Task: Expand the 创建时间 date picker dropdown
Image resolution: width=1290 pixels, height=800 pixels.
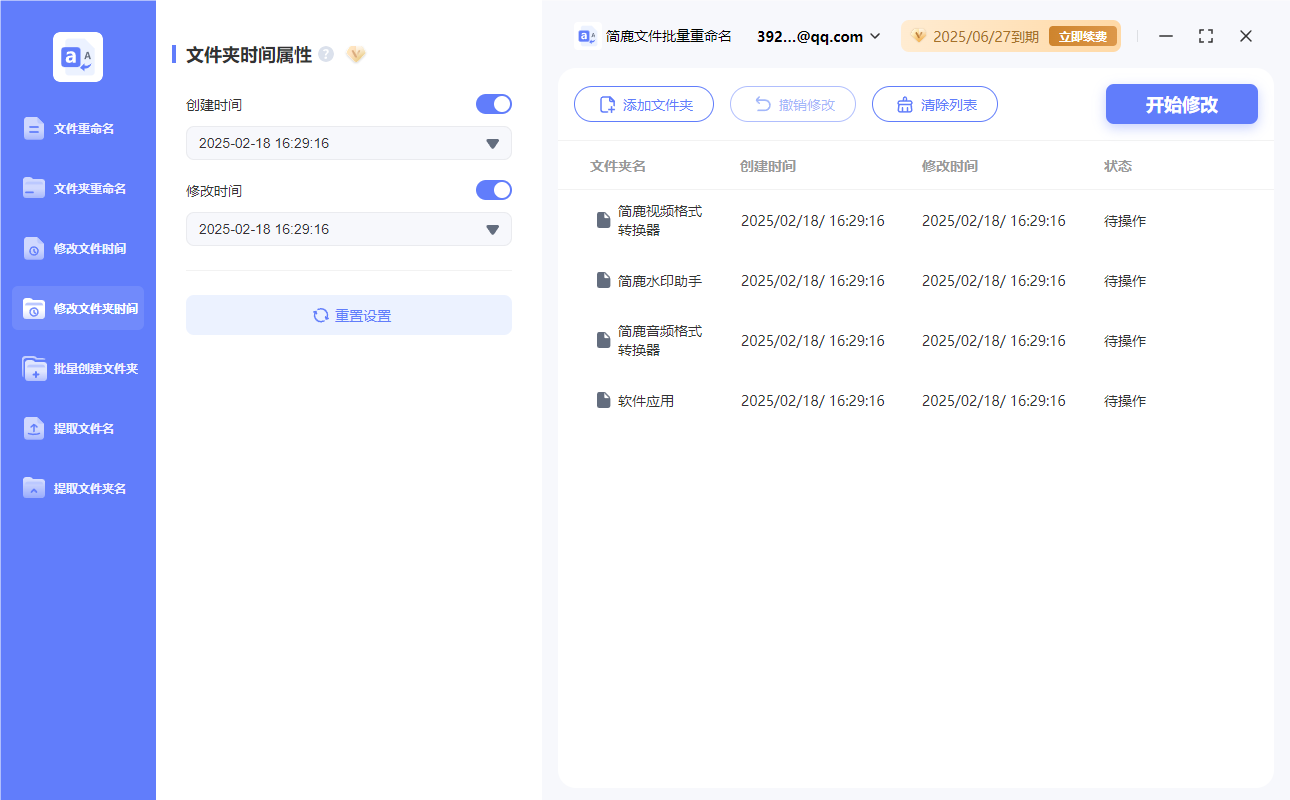Action: pos(492,143)
